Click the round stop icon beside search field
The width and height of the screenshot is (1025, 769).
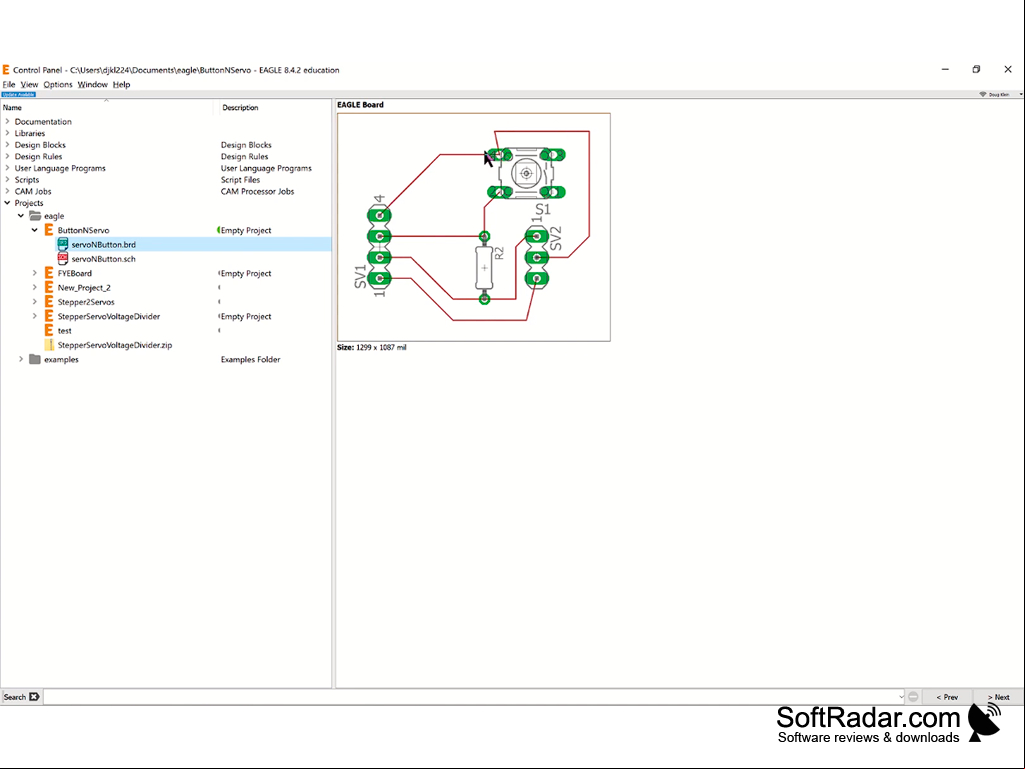[913, 697]
